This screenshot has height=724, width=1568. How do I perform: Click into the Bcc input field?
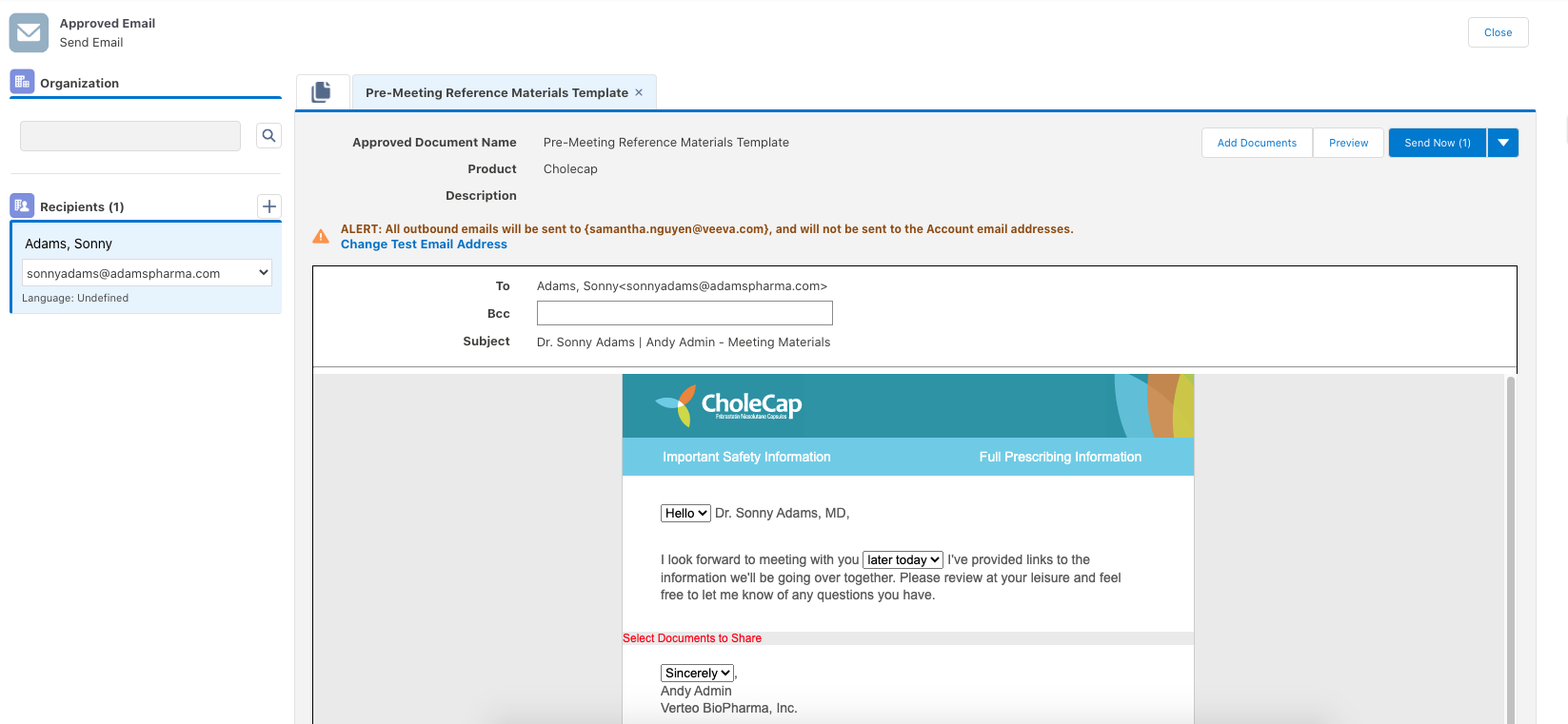(x=685, y=313)
